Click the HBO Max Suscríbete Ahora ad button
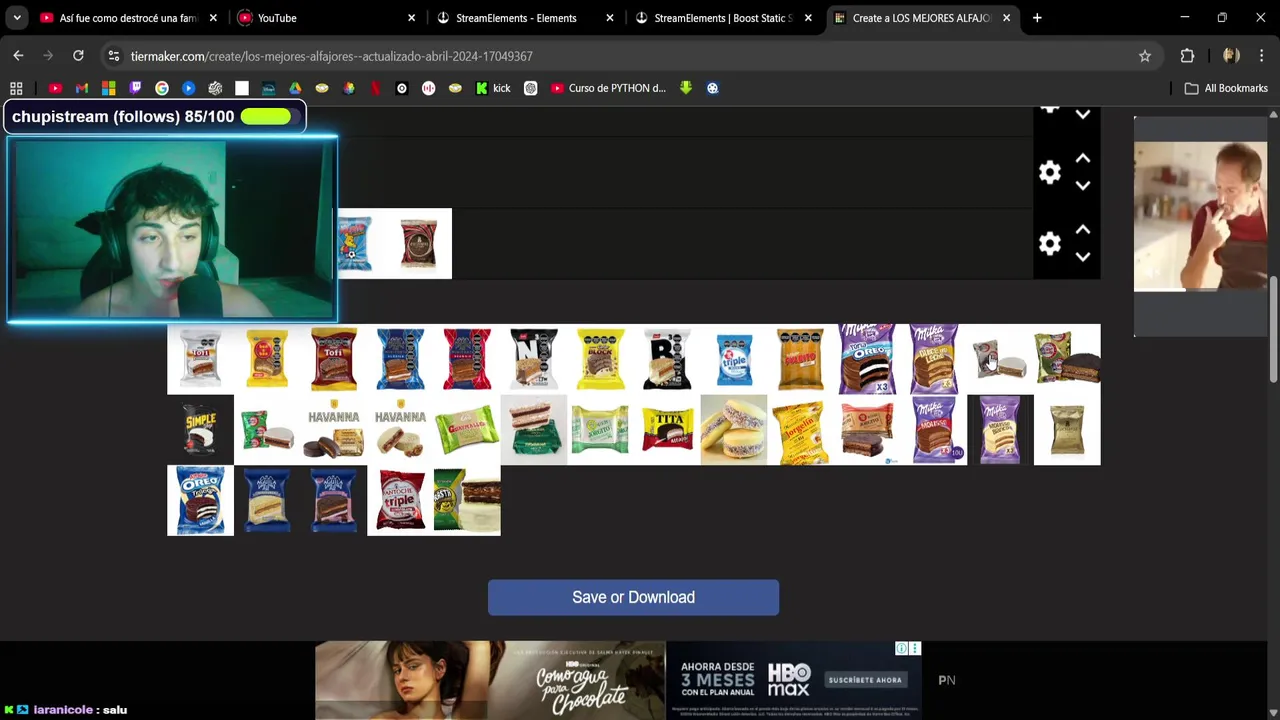Screen dimensions: 1280x720 pyautogui.click(x=864, y=680)
